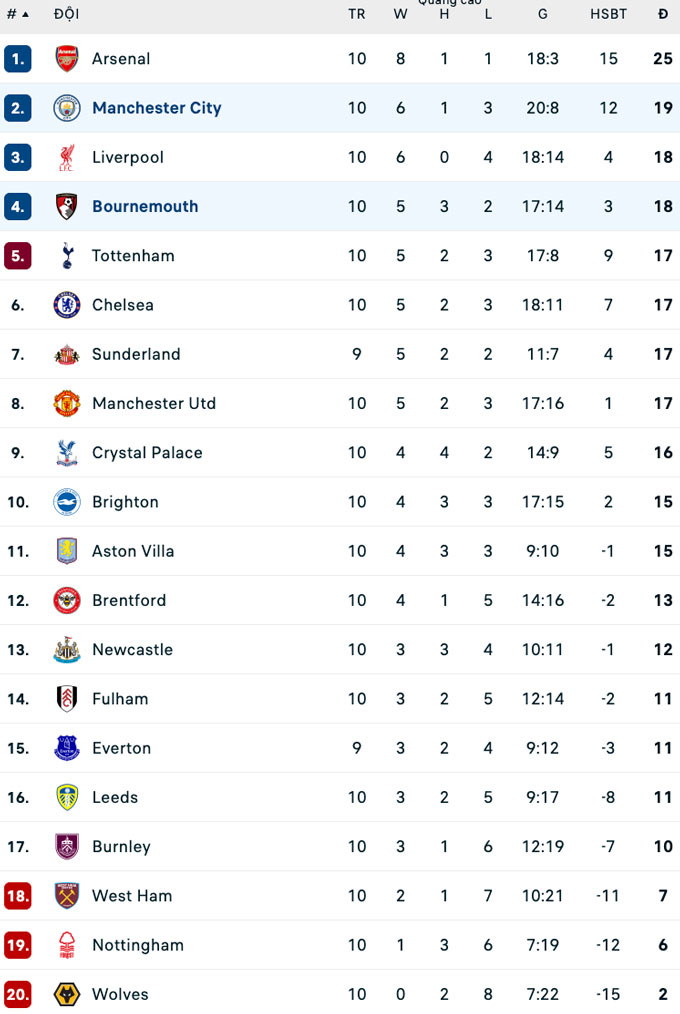Click the West Ham crest icon
Viewport: 680px width, 1014px height.
pyautogui.click(x=67, y=896)
